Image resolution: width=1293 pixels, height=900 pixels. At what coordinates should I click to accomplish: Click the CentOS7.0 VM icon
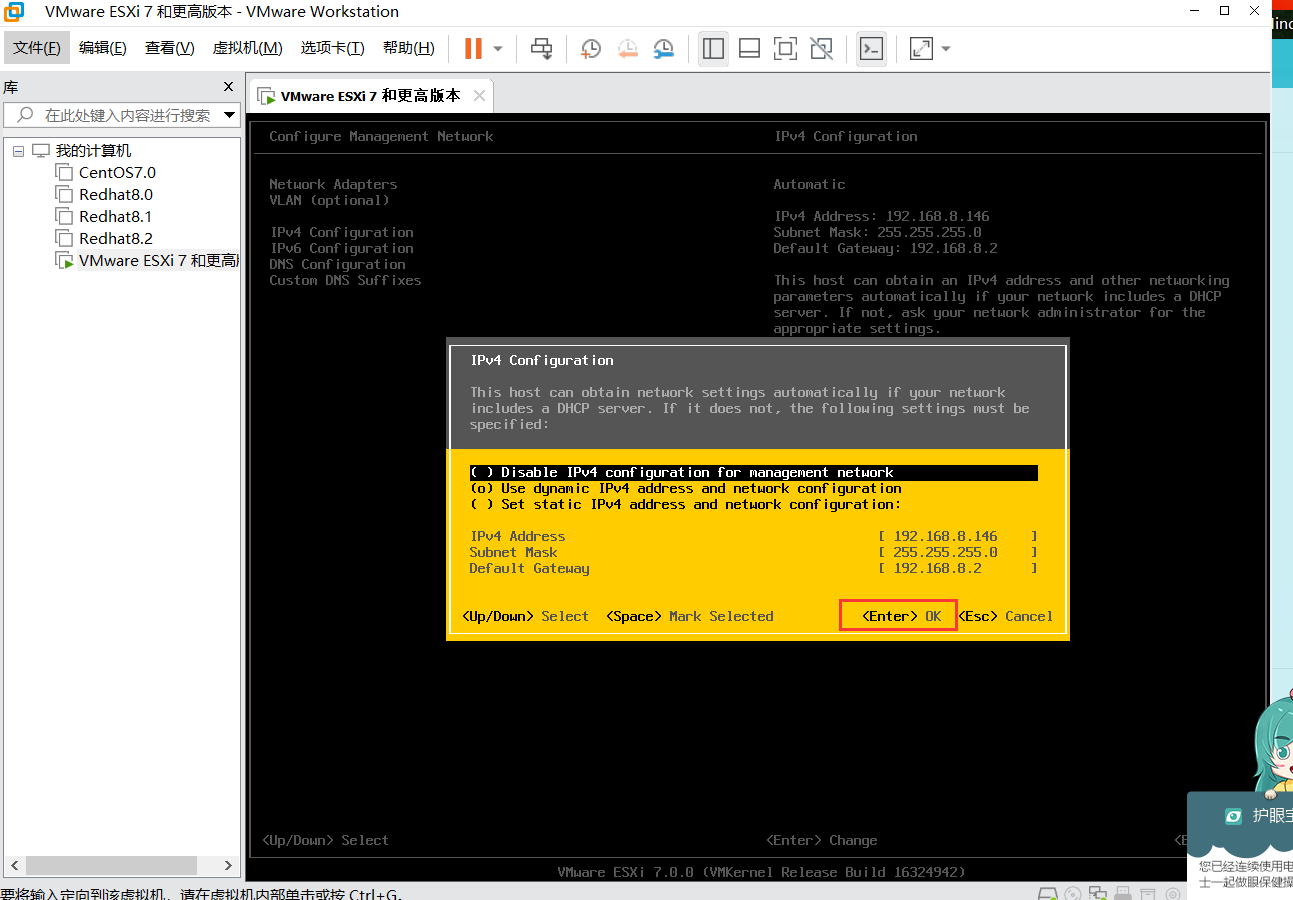pos(64,173)
